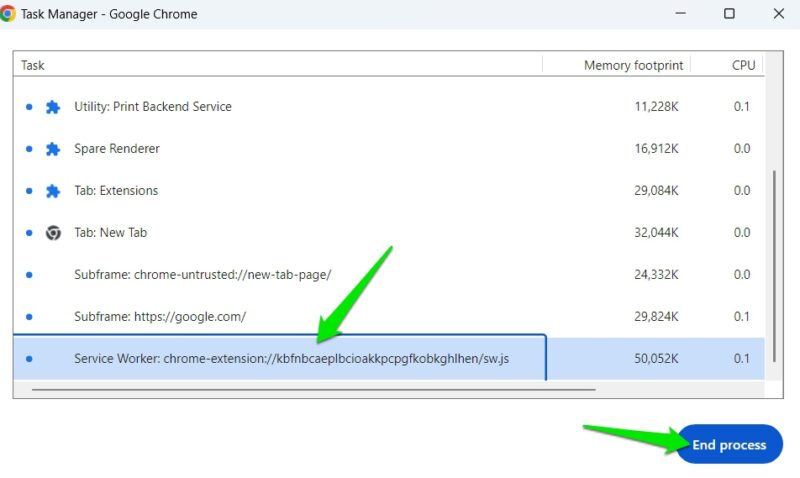Select Utility: Print Backend Service row
800x478 pixels.
[x=389, y=107]
